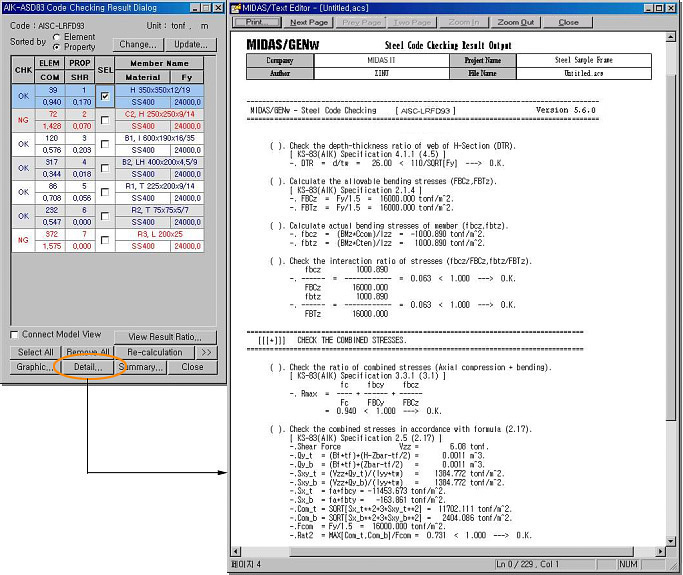This screenshot has width=683, height=575.
Task: Uncheck SEL box for H 350x350x12/19 row
Action: tap(105, 96)
